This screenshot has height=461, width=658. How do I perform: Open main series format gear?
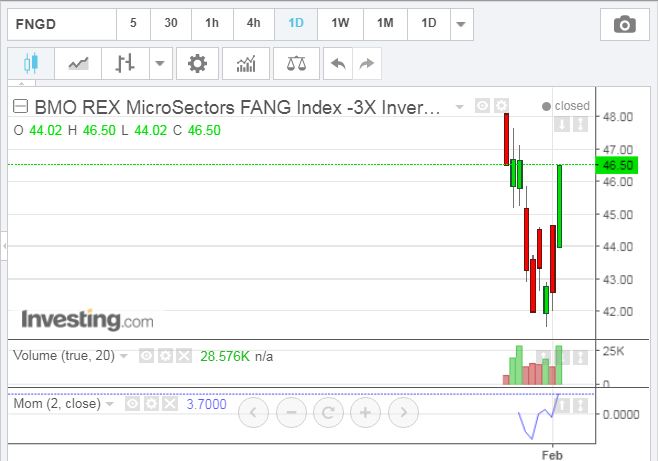pyautogui.click(x=501, y=106)
